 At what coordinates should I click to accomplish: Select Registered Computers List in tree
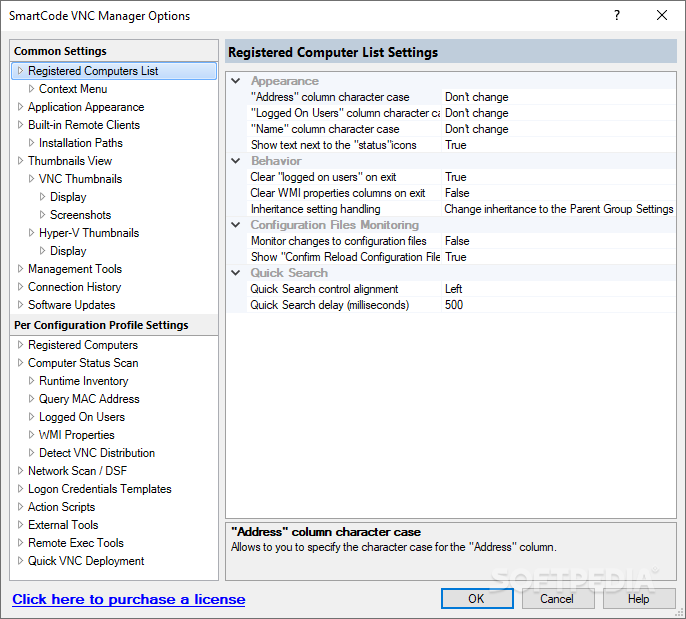93,71
